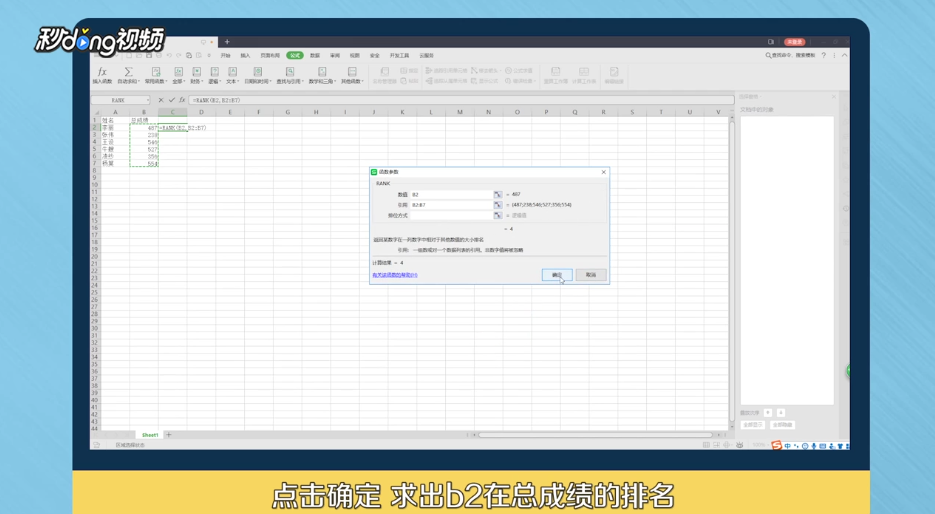Image resolution: width=935 pixels, height=514 pixels.
Task: Switch to the 视图 ribbon tab
Action: click(x=355, y=55)
